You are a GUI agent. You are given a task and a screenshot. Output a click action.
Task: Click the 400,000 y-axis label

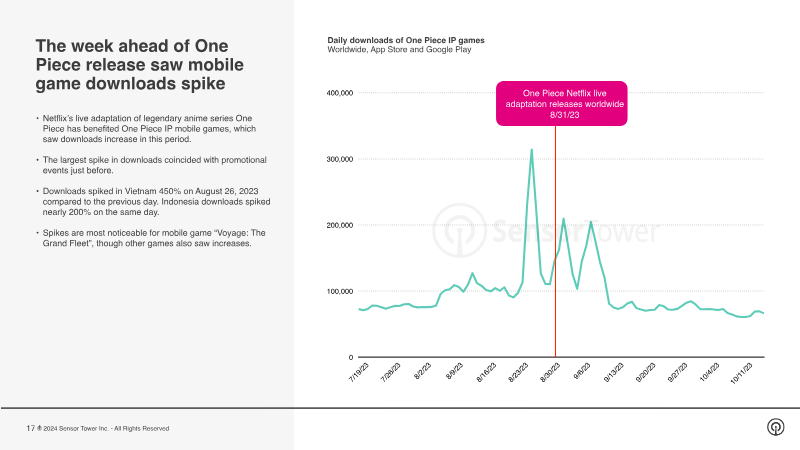[x=340, y=93]
